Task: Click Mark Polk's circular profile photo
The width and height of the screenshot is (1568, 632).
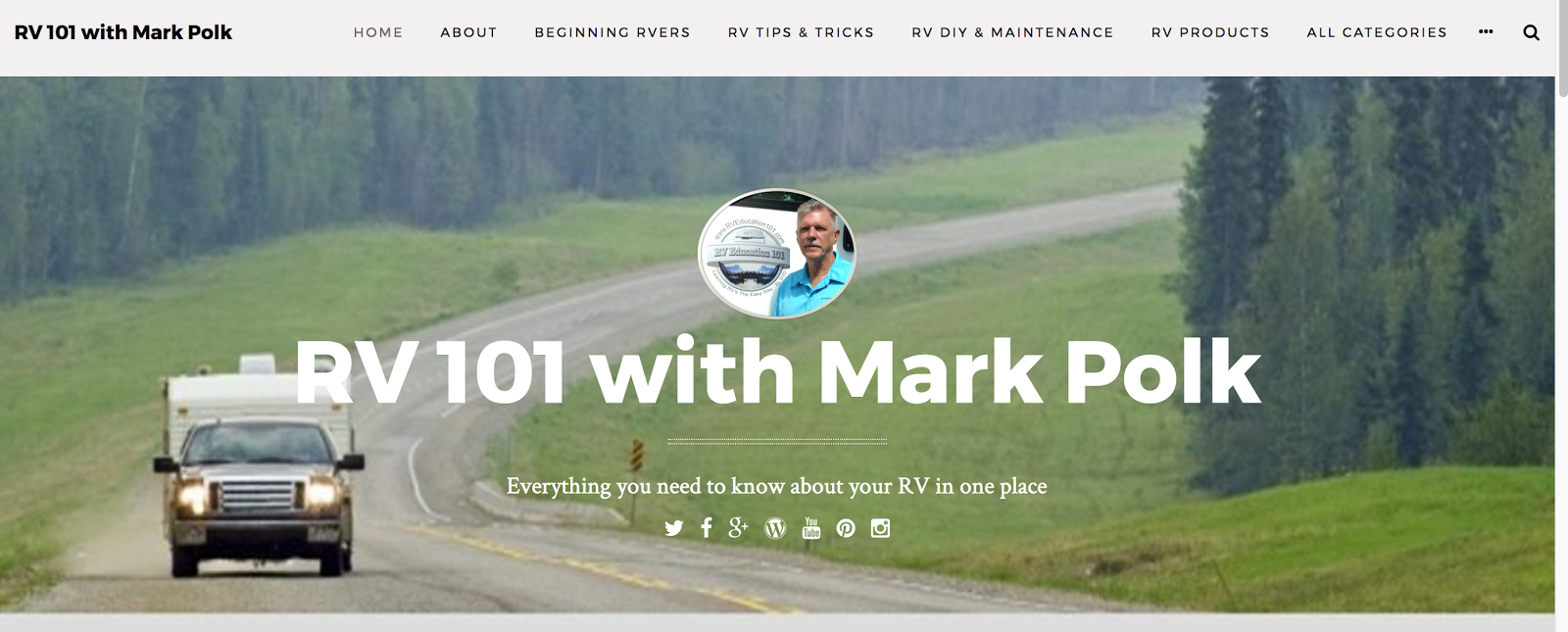Action: pos(777,254)
